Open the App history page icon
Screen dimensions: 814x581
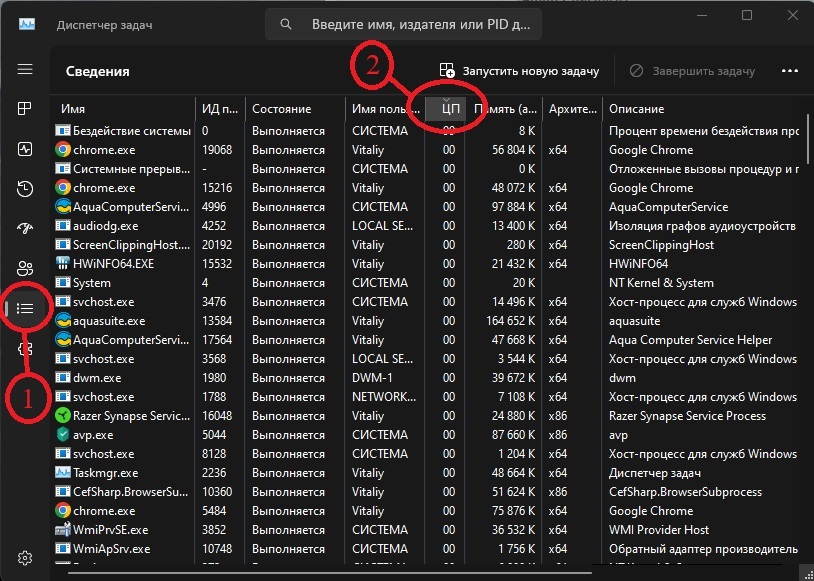25,188
